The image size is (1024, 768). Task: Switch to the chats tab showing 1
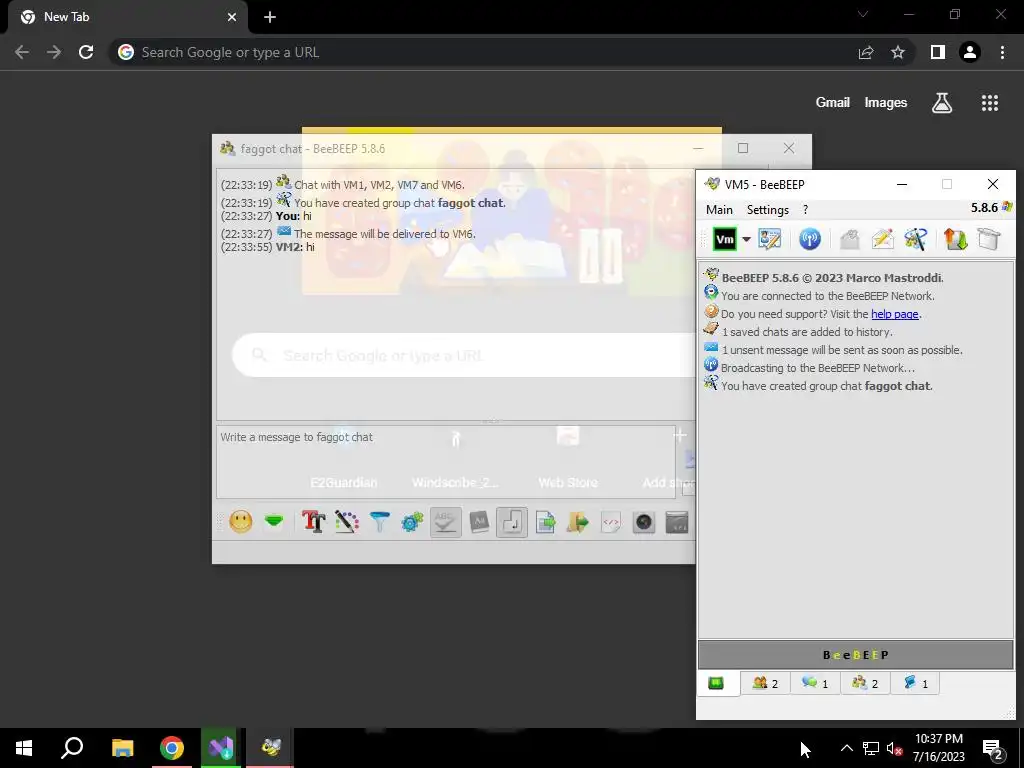pyautogui.click(x=815, y=683)
